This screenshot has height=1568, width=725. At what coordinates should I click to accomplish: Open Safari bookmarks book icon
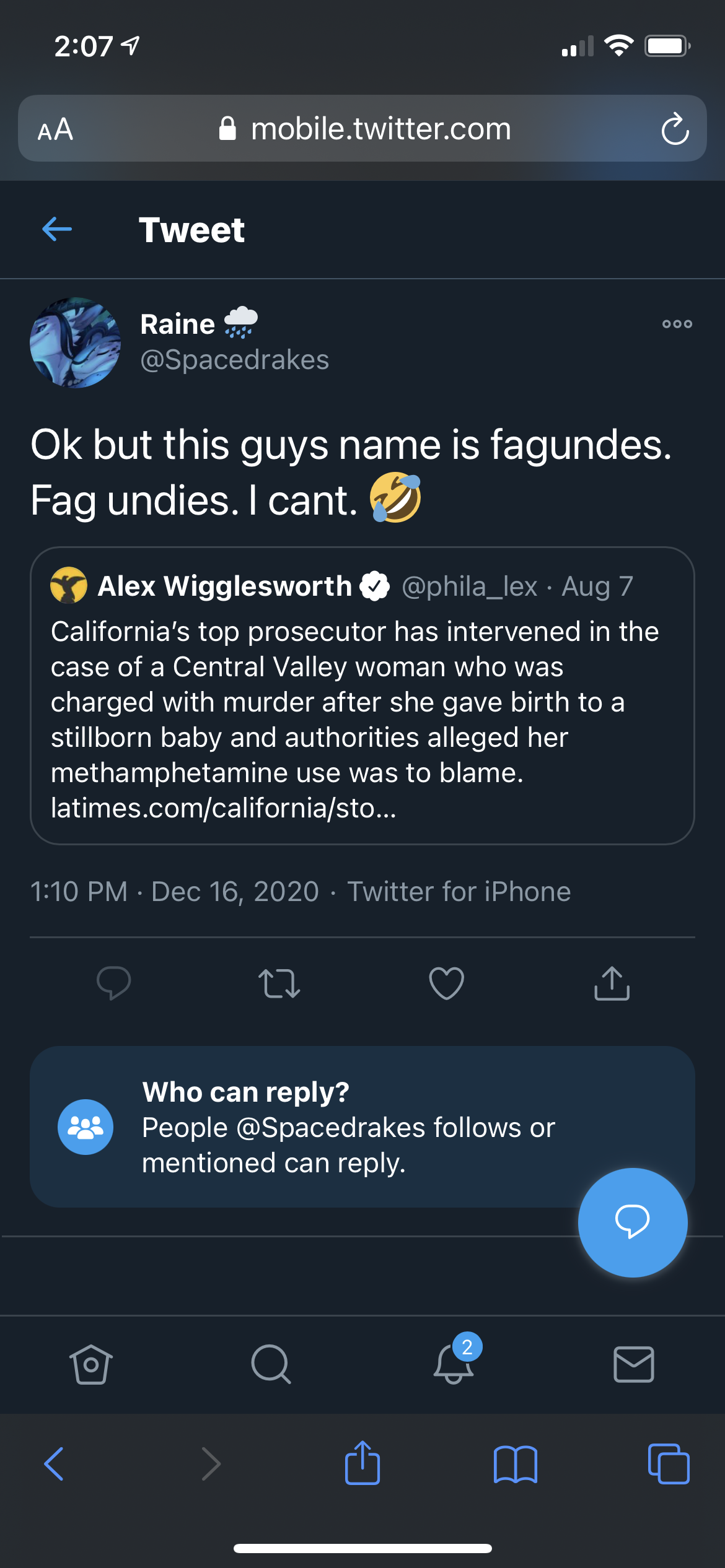[516, 1465]
